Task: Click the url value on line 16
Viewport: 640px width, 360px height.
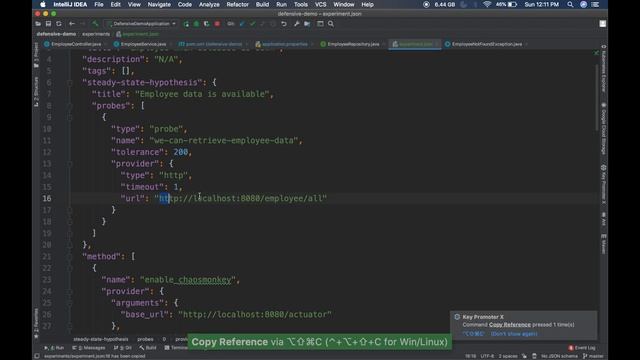Action: [x=240, y=198]
